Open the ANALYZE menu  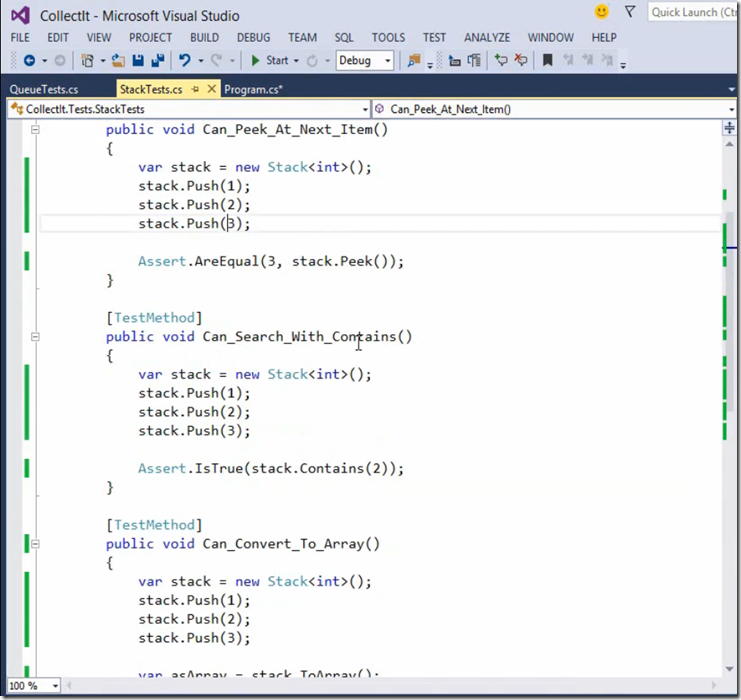[487, 37]
